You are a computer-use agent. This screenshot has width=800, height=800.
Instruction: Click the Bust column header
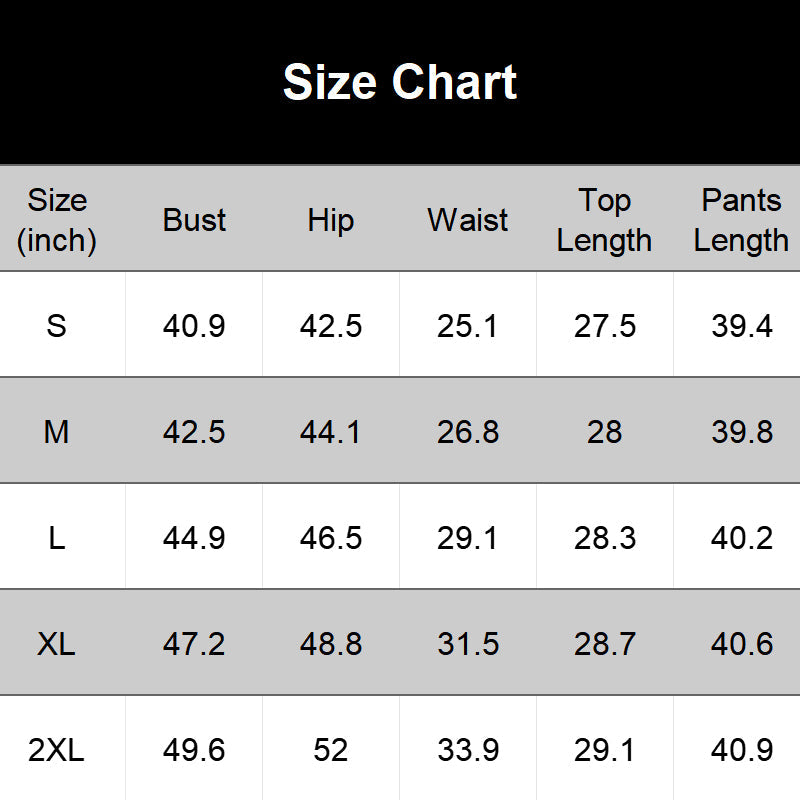[194, 220]
